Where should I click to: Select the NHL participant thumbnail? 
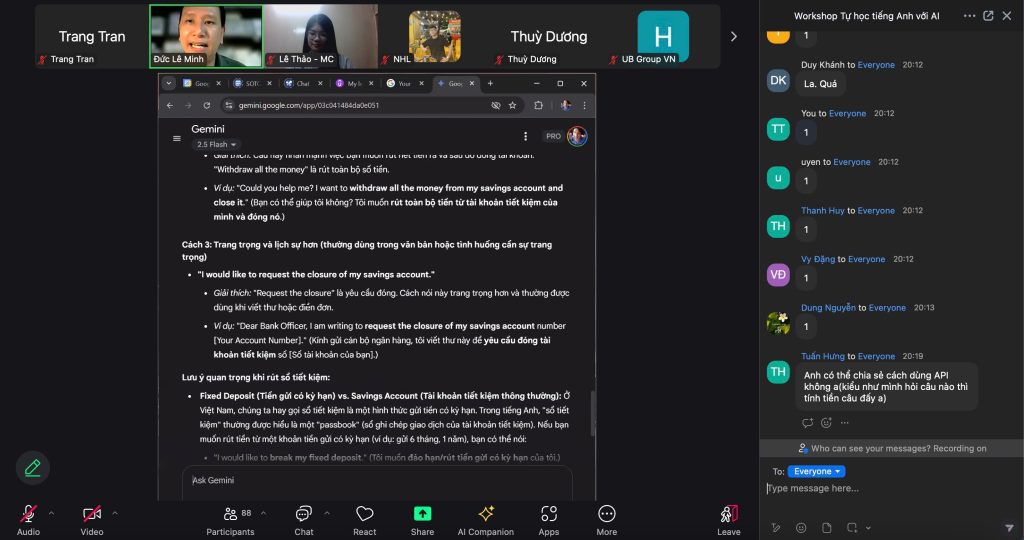pos(434,36)
